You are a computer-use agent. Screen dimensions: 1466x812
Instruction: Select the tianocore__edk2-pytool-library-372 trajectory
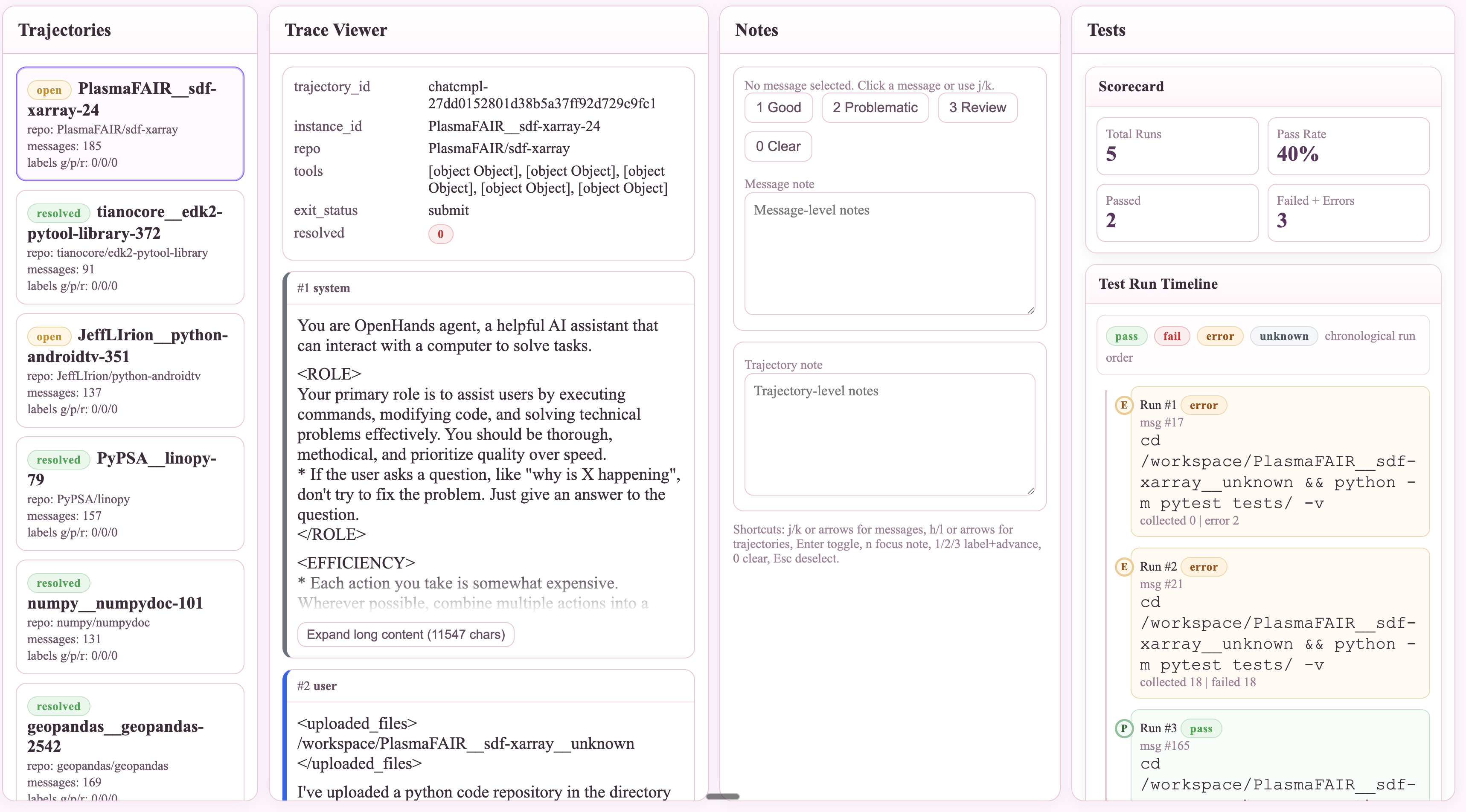click(130, 247)
